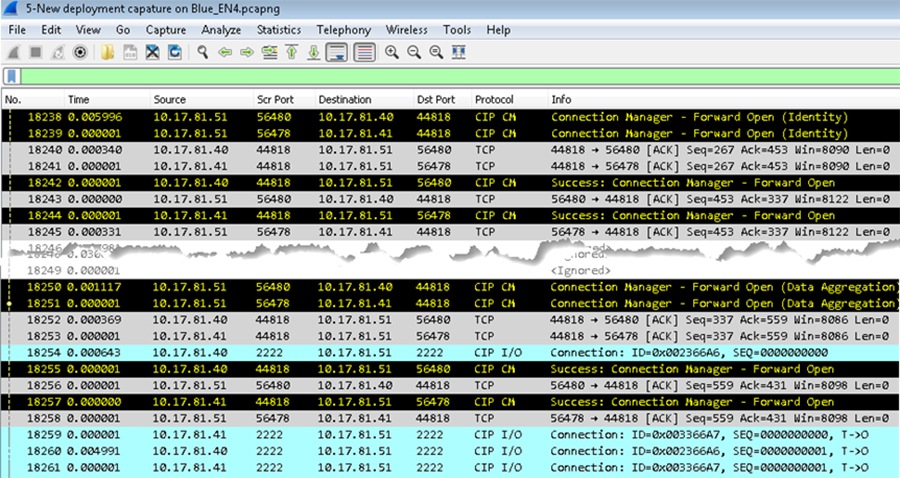Sort by the Scr Port column header
Viewport: 900px width, 478px height.
(x=284, y=99)
